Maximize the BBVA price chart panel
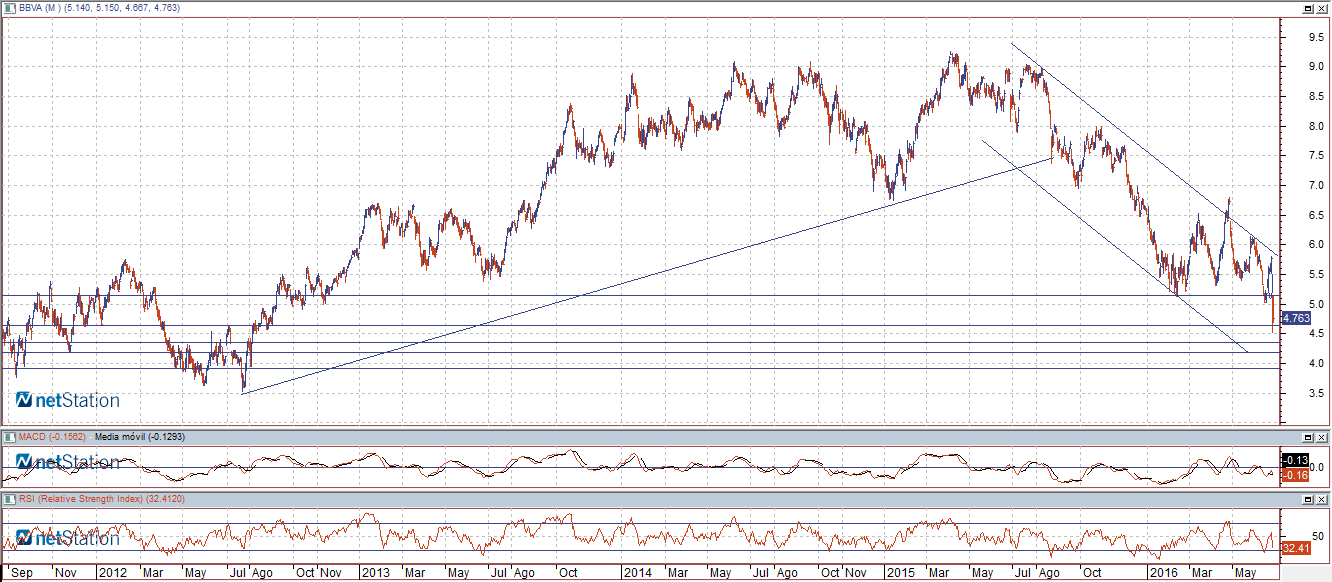Screen dimensions: 1332x582 (x=1308, y=7)
